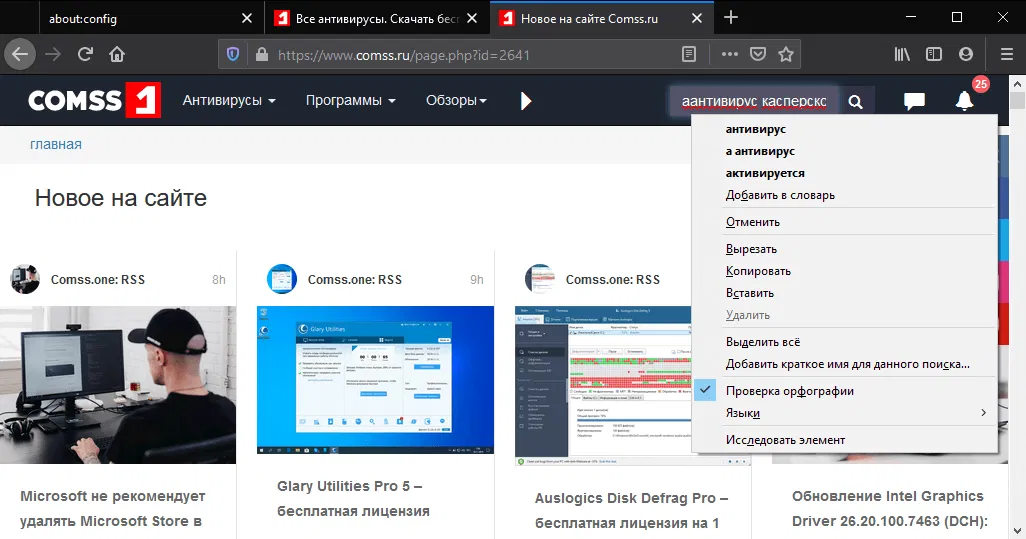Close the about:config tab
This screenshot has width=1026, height=539.
247,18
